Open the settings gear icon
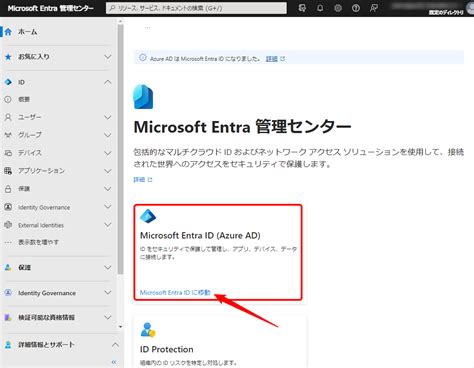Viewport: 474px width, 368px height. point(338,8)
